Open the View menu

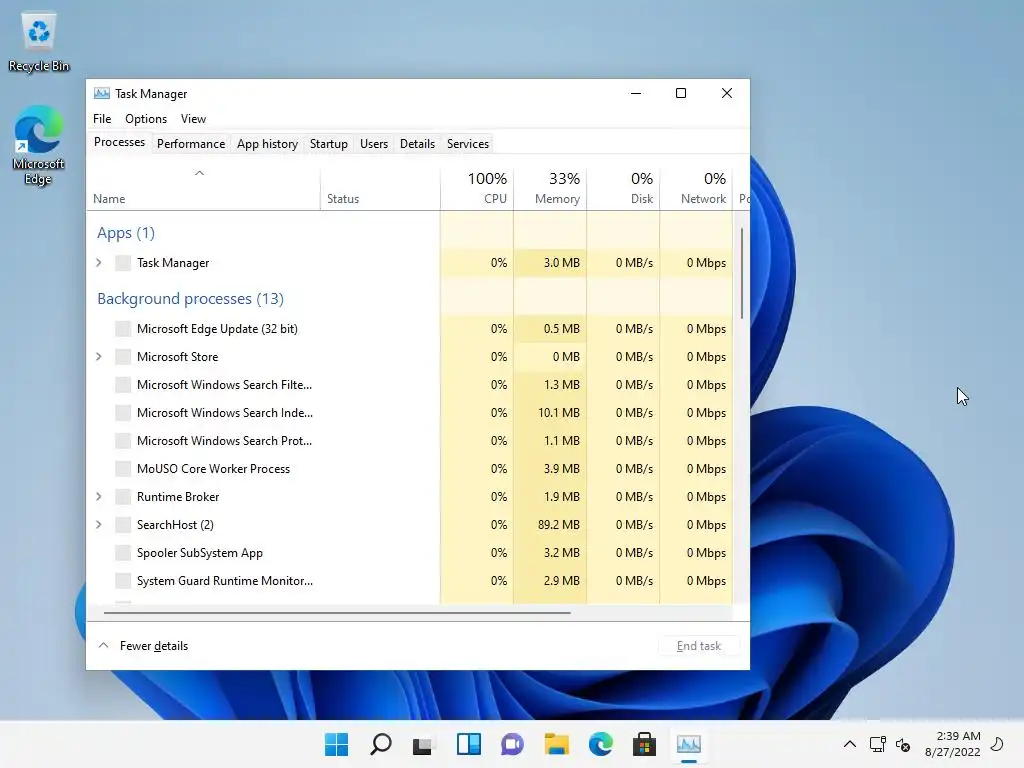point(193,119)
